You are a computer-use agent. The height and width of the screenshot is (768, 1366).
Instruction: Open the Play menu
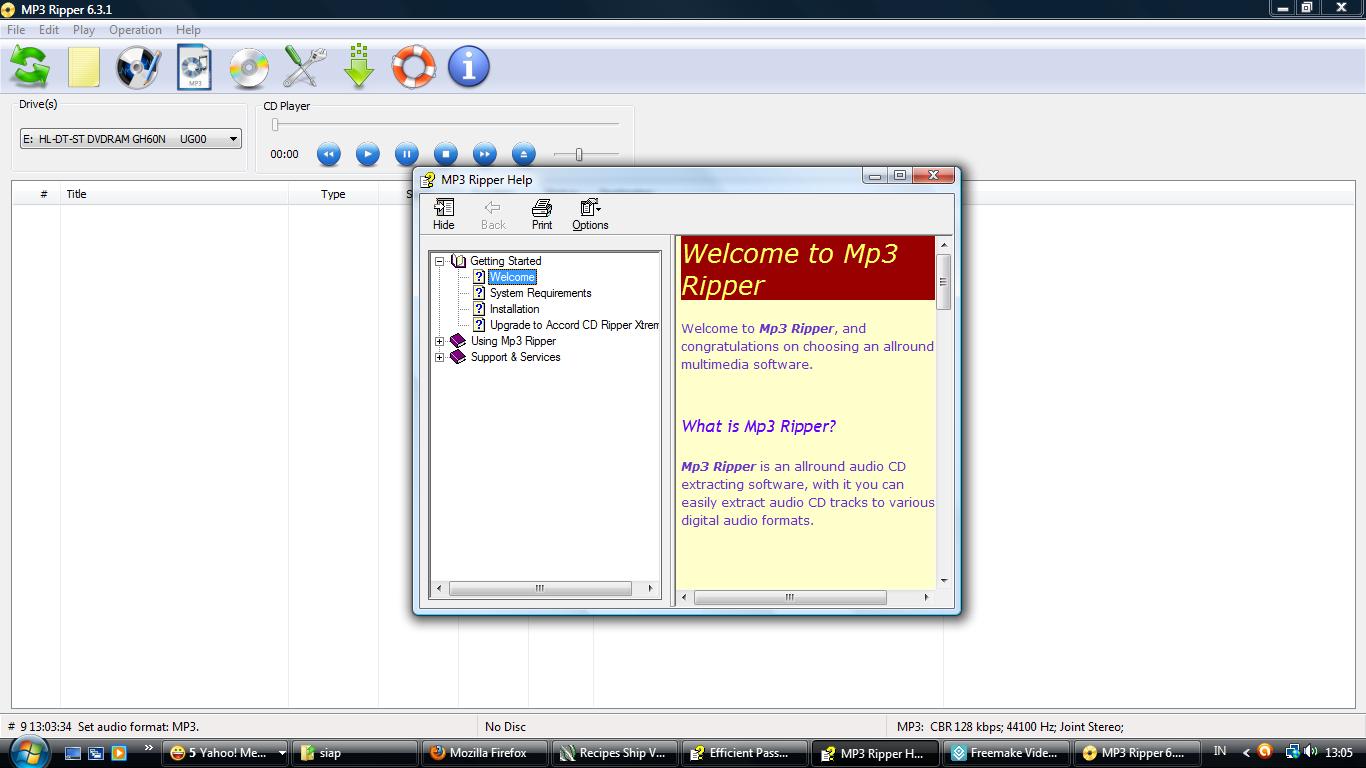coord(83,30)
